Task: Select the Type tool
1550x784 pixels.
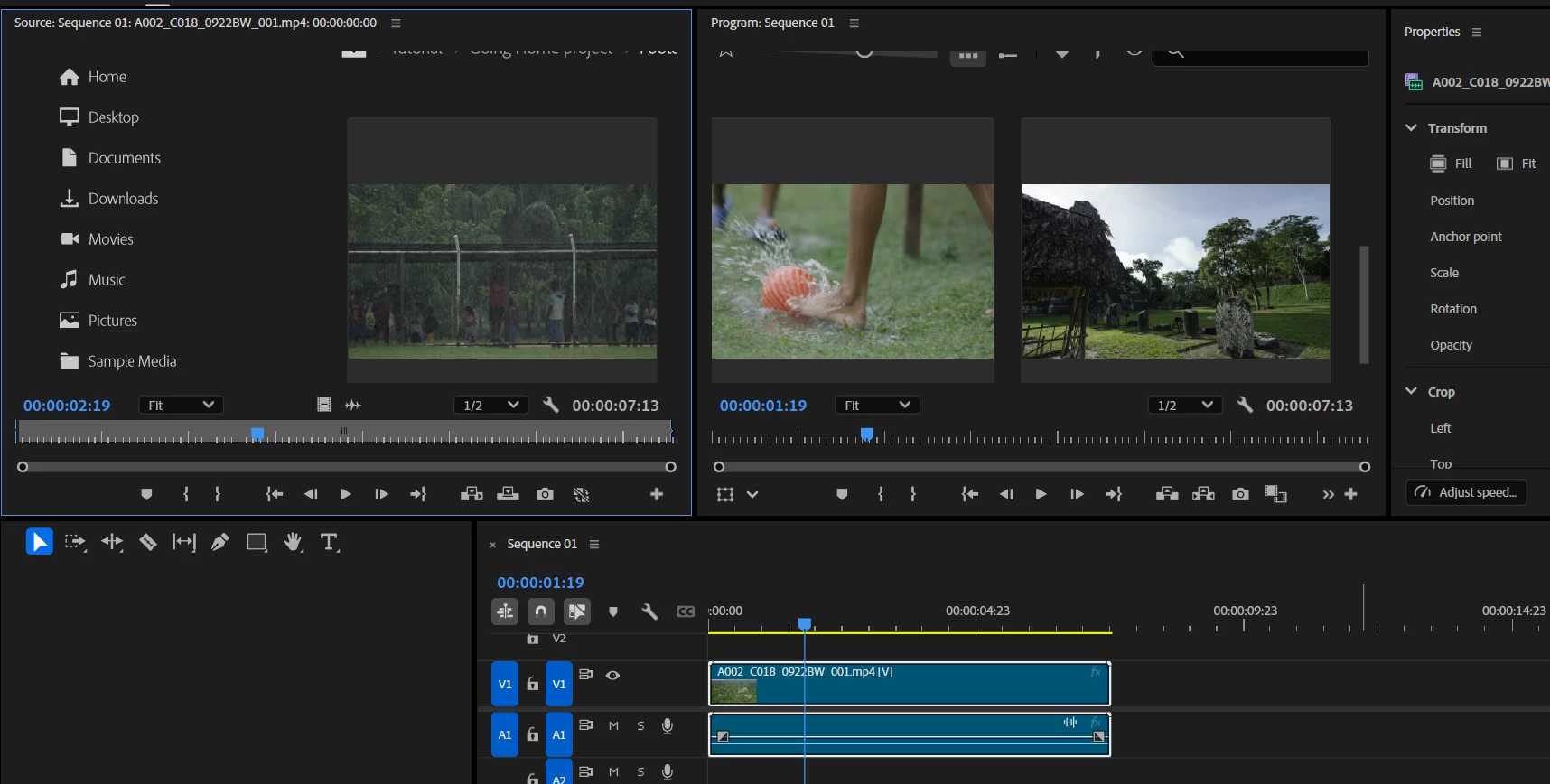Action: 329,542
